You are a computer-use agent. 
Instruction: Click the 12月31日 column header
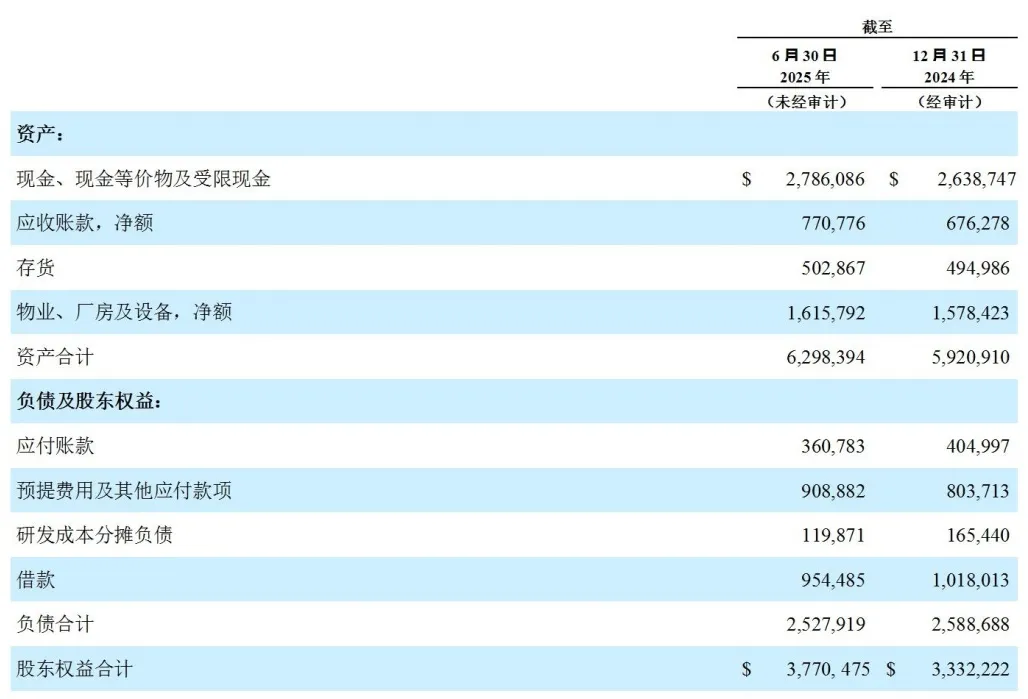point(950,56)
